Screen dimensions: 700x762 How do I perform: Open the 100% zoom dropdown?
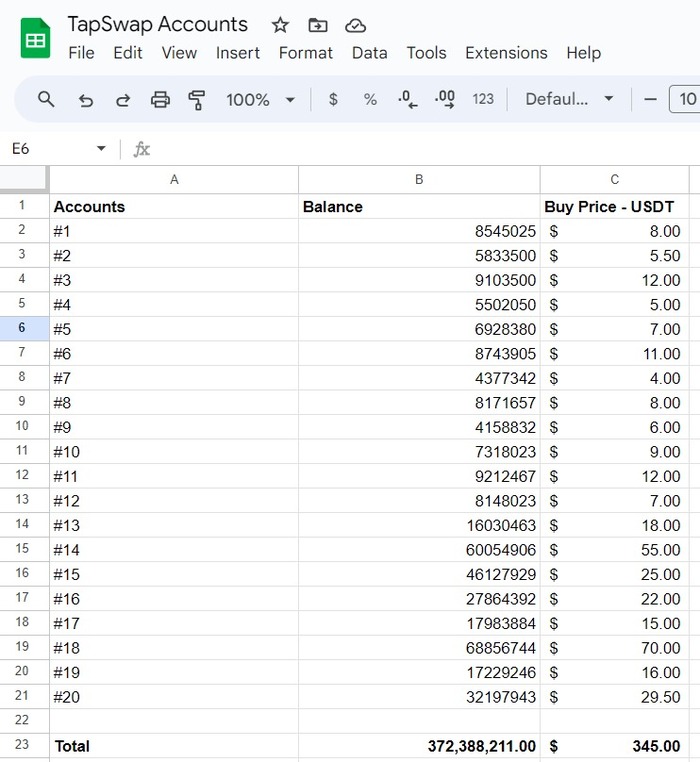pos(261,99)
